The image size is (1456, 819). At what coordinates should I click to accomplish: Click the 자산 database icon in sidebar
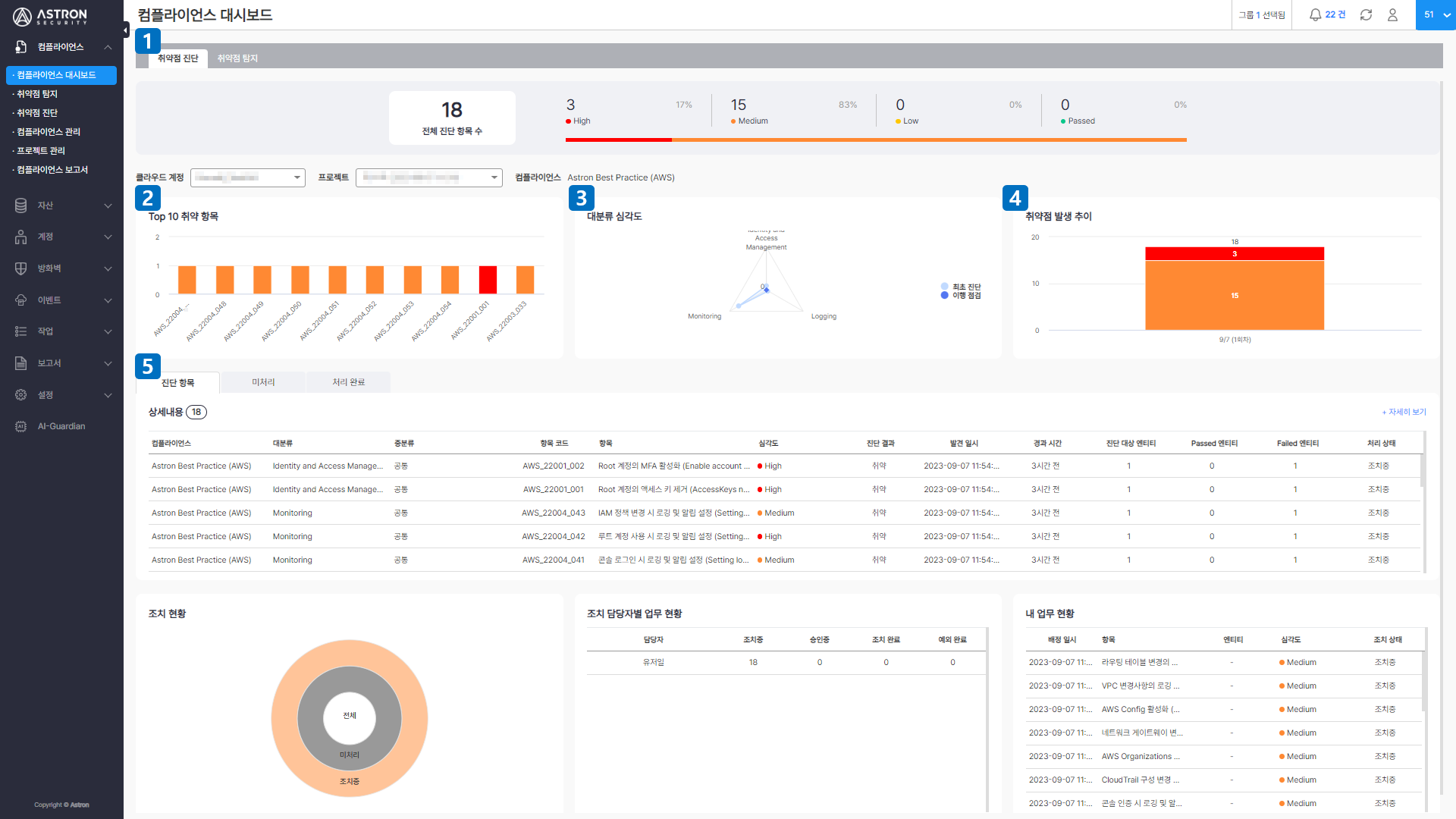point(21,206)
